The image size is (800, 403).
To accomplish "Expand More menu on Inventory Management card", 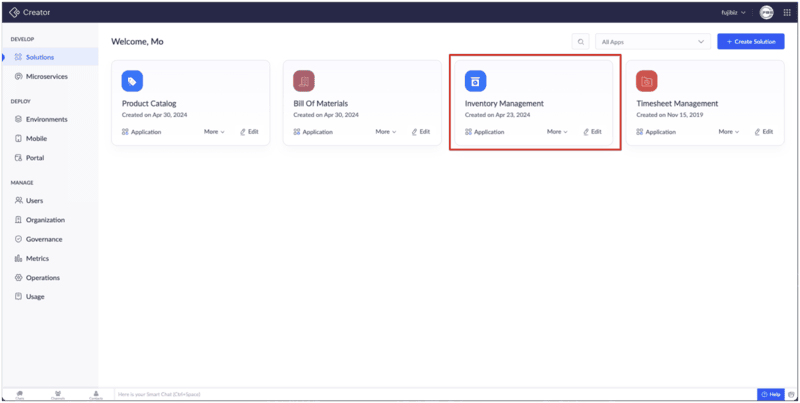I will click(x=557, y=132).
